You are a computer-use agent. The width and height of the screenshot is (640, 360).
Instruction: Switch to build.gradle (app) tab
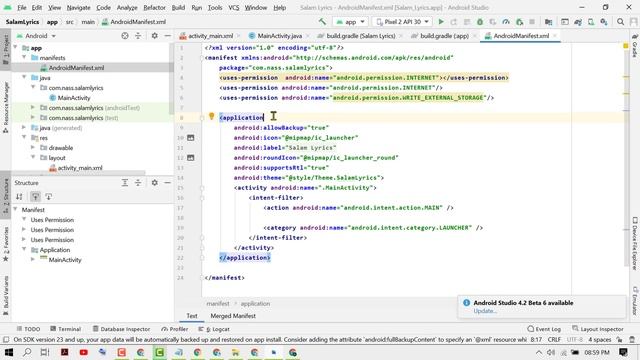444,36
